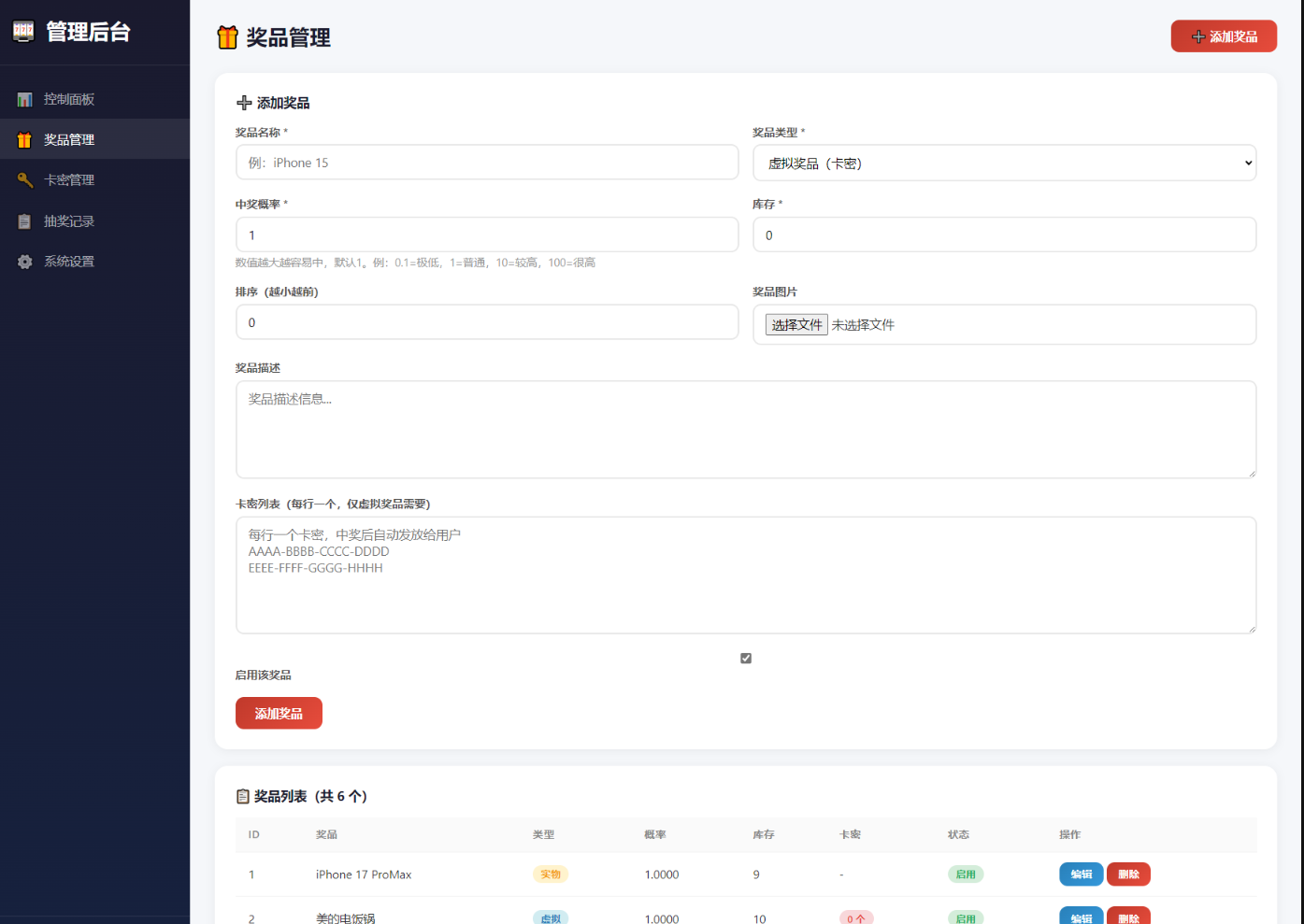
Task: Click into the 卡密列表 text area
Action: coord(745,576)
